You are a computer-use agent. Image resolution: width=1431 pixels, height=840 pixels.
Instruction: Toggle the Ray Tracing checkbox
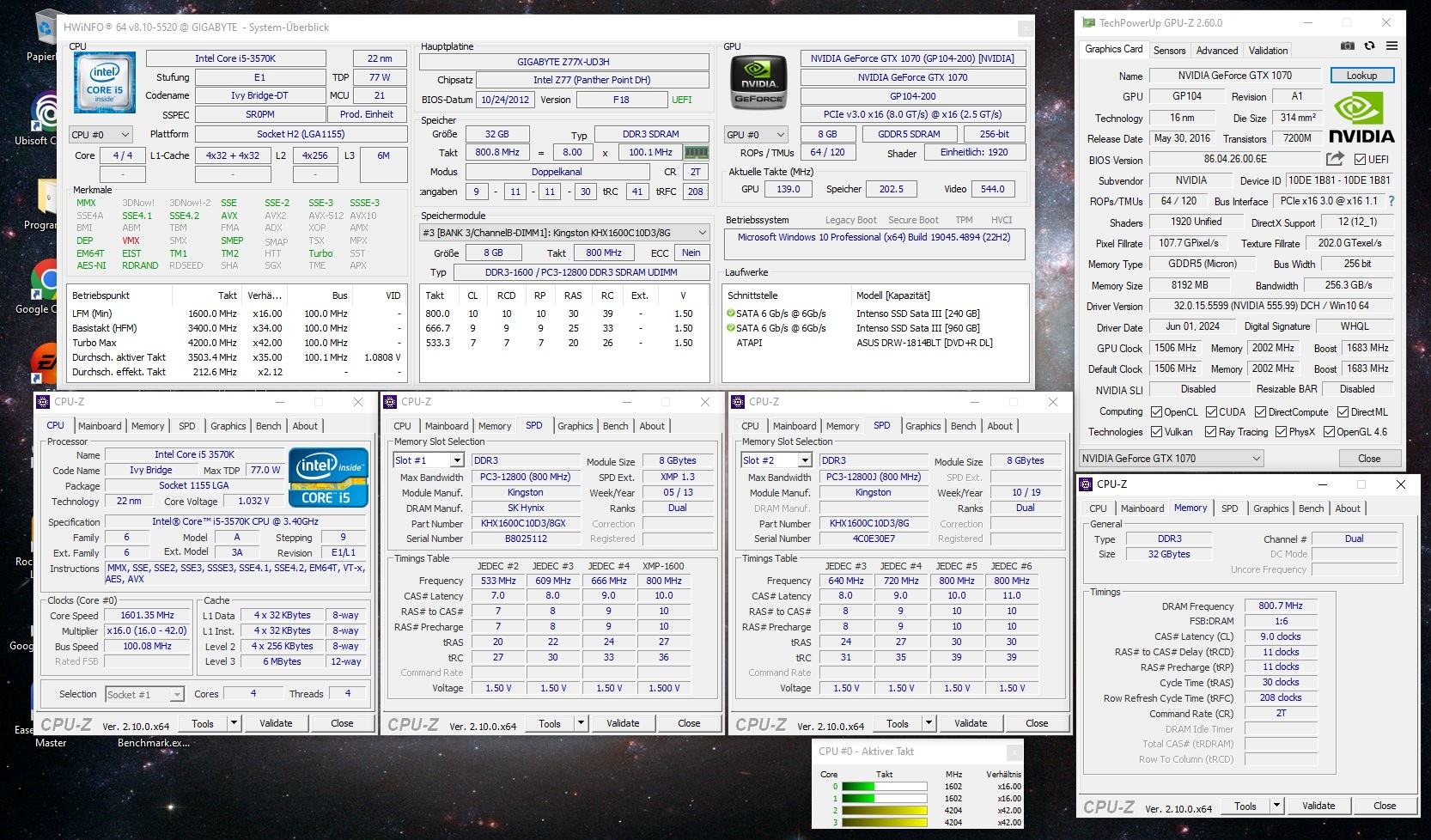[x=1210, y=432]
